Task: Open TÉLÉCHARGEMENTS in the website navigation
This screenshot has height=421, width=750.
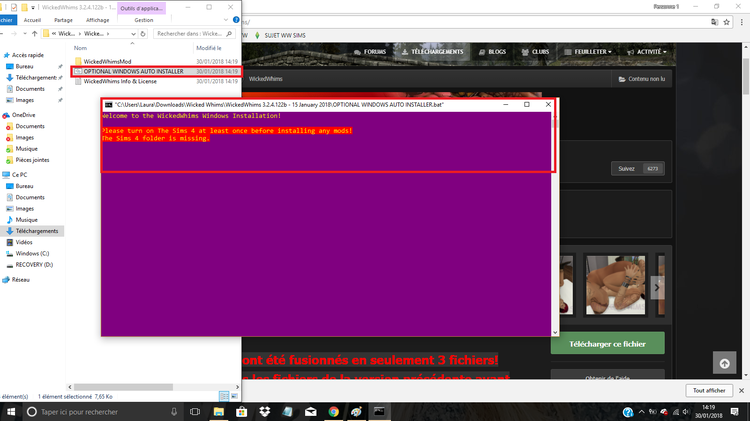Action: [432, 52]
